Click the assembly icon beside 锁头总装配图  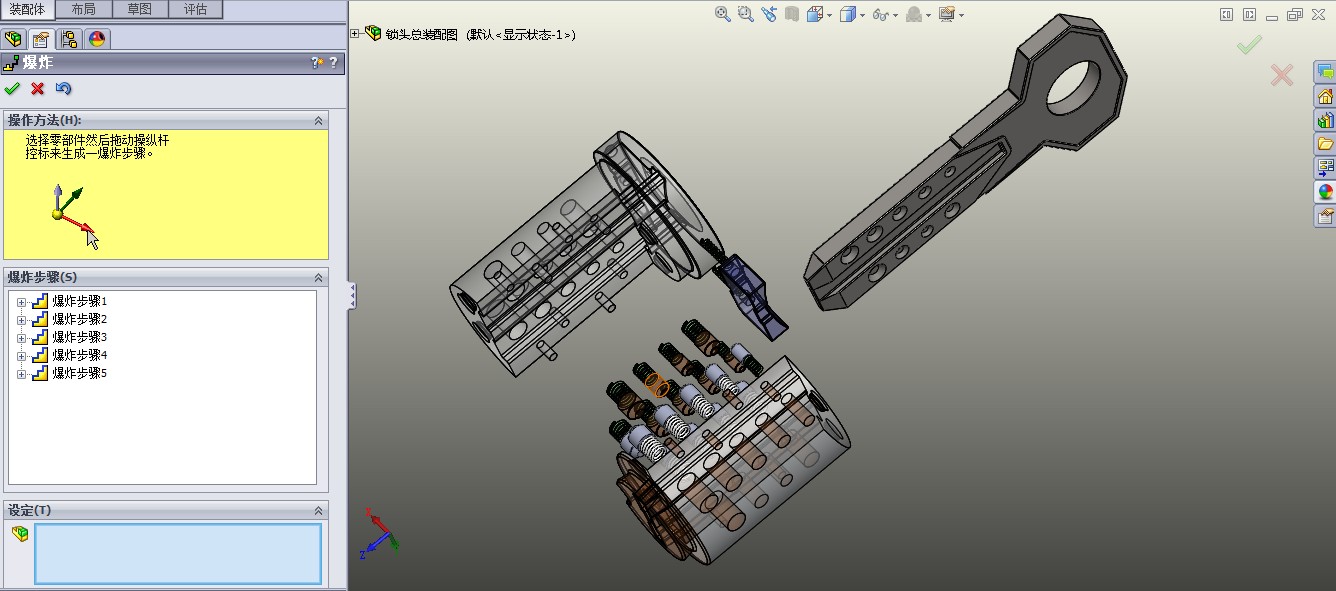[x=373, y=33]
